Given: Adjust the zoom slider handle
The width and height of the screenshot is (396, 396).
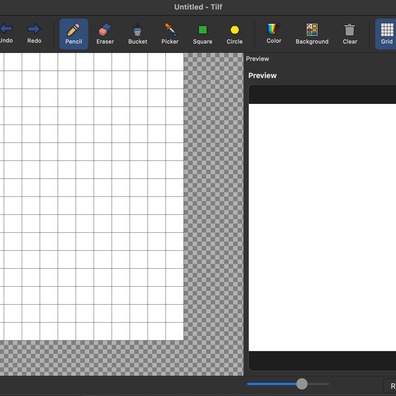Looking at the screenshot, I should [302, 384].
